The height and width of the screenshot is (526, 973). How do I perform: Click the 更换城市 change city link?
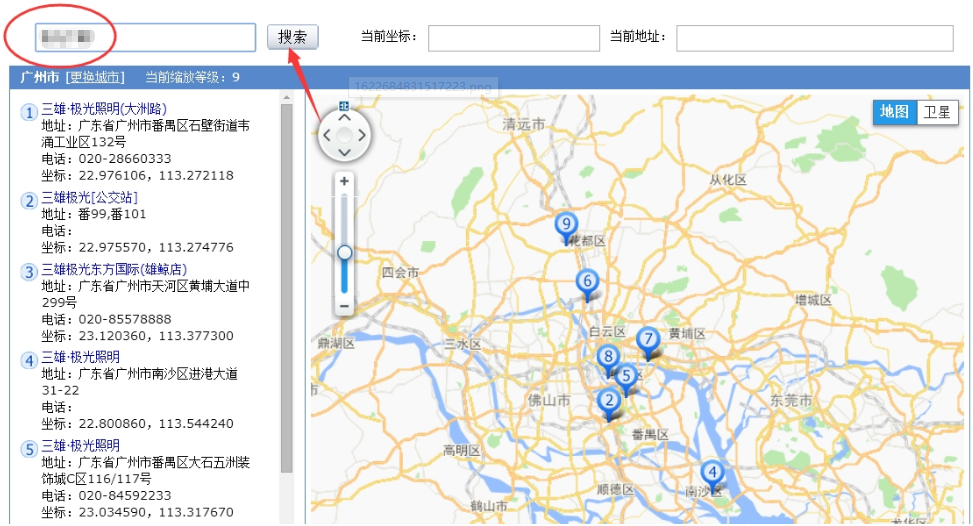95,77
